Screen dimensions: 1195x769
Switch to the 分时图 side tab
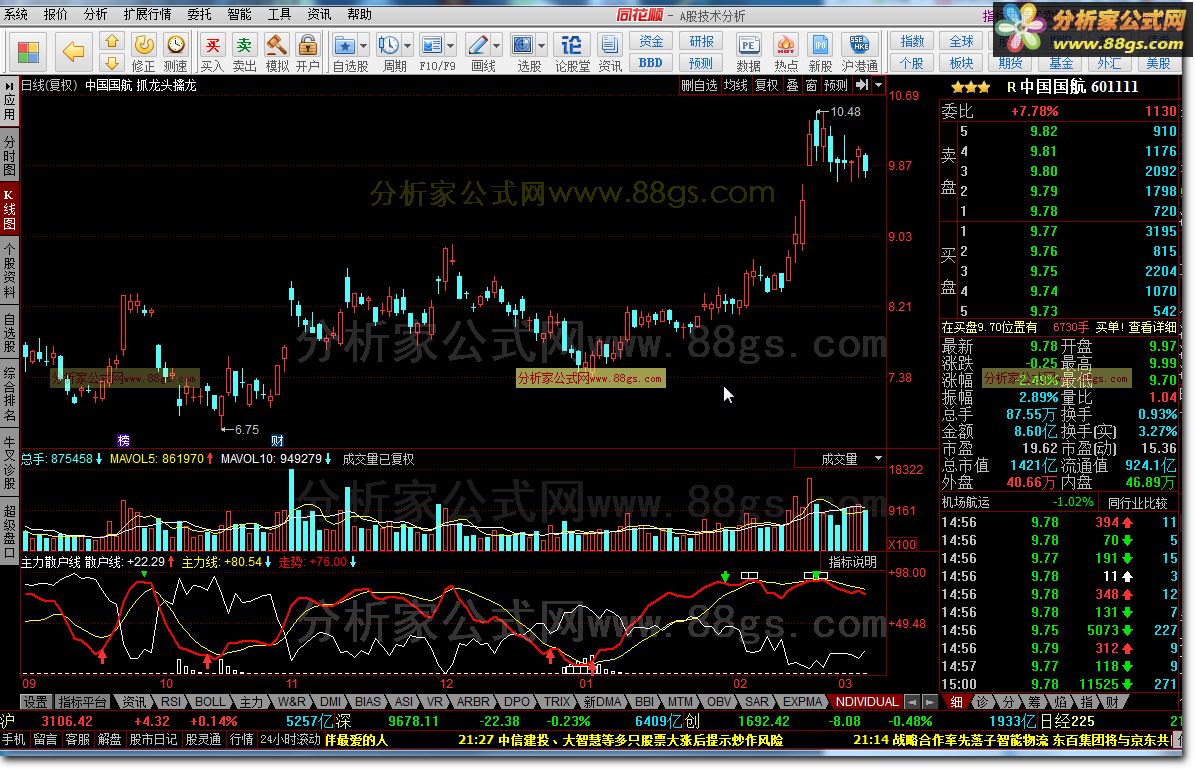tap(9, 156)
